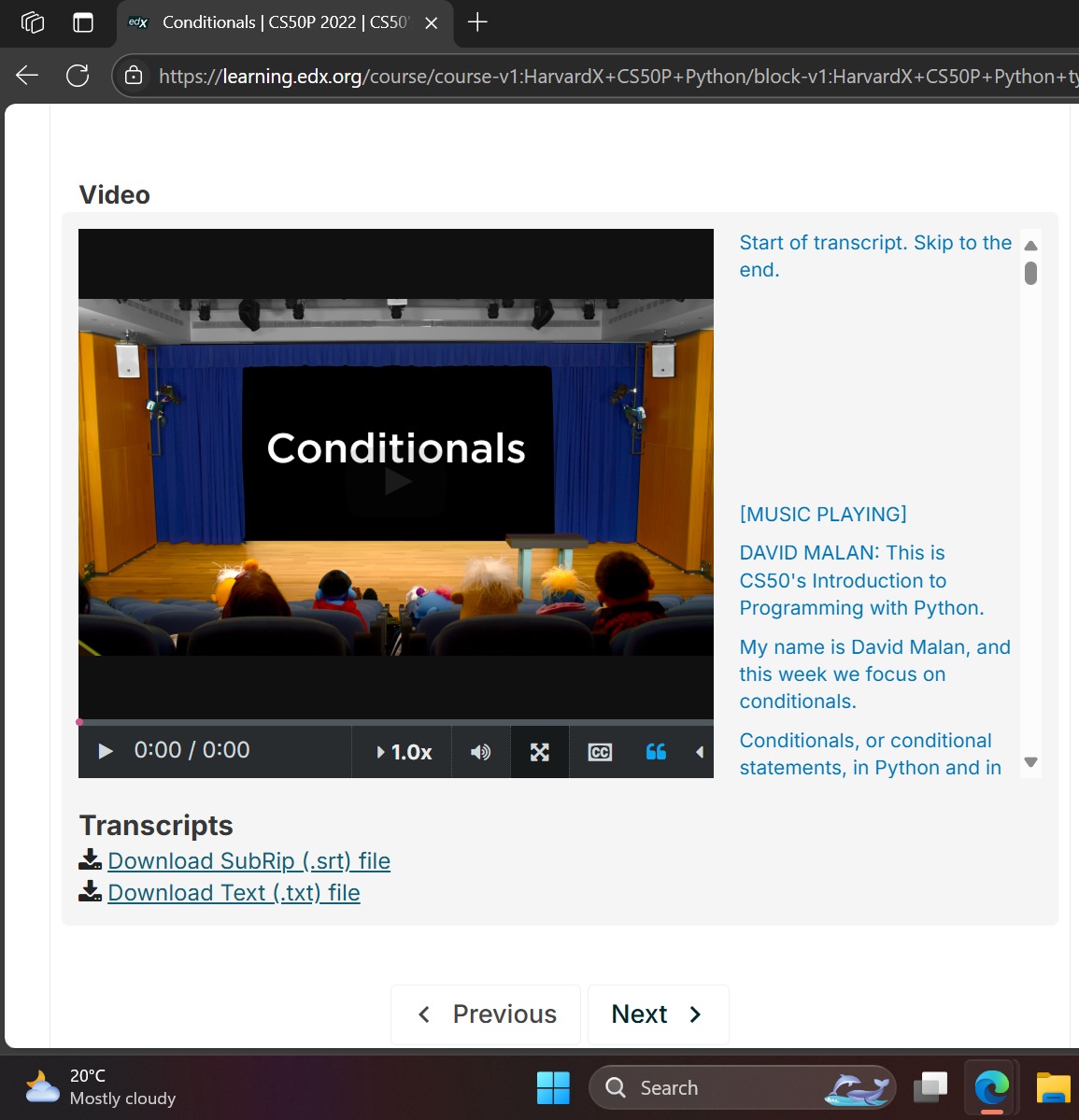Click the download icon beside SubRip file
This screenshot has height=1120, width=1079.
[90, 859]
